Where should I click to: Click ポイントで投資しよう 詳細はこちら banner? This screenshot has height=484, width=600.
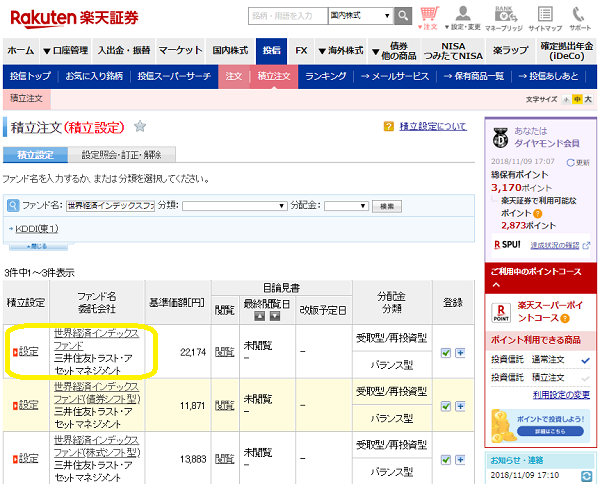541,426
